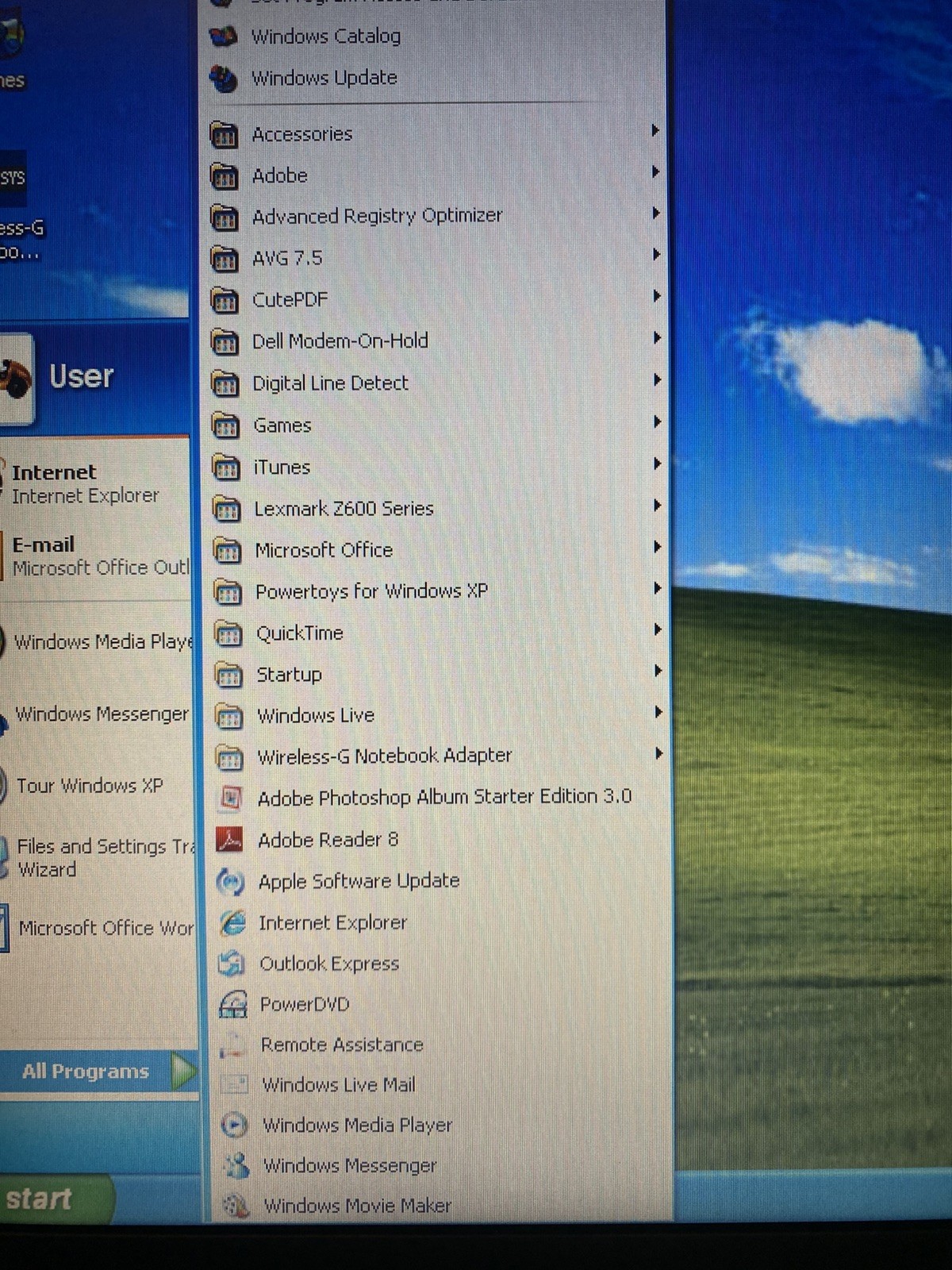Viewport: 952px width, 1270px height.
Task: Click the Remote Assistance icon
Action: point(233,1045)
